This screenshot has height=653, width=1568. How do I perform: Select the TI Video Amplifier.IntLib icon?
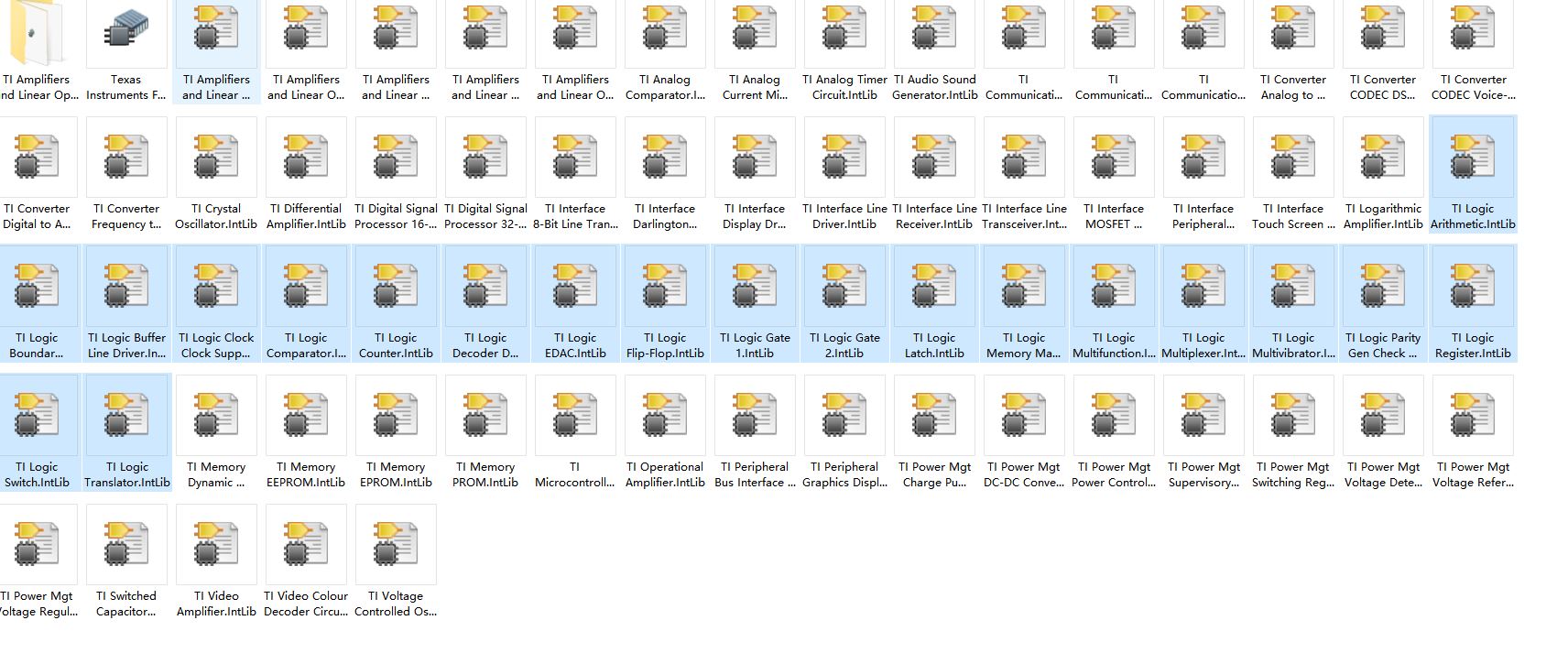pos(216,544)
